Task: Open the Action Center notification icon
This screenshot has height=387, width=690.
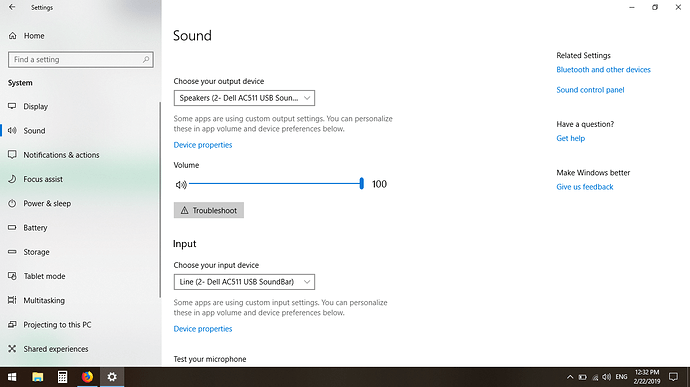Action: click(673, 377)
